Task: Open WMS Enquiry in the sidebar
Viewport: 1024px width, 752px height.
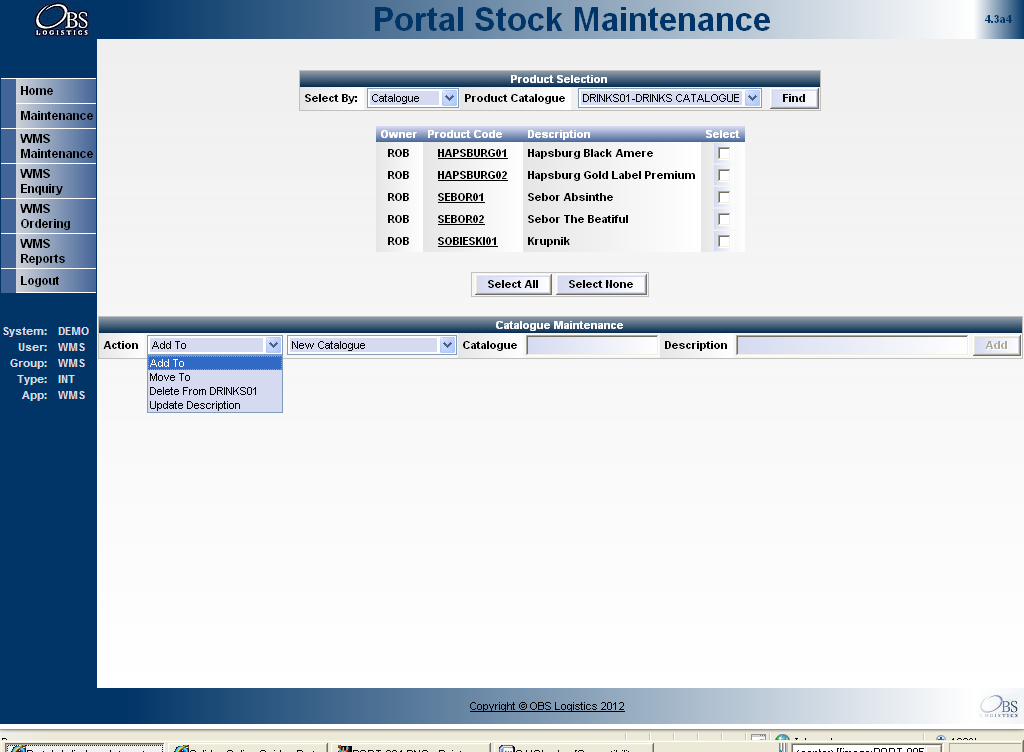Action: pos(48,181)
